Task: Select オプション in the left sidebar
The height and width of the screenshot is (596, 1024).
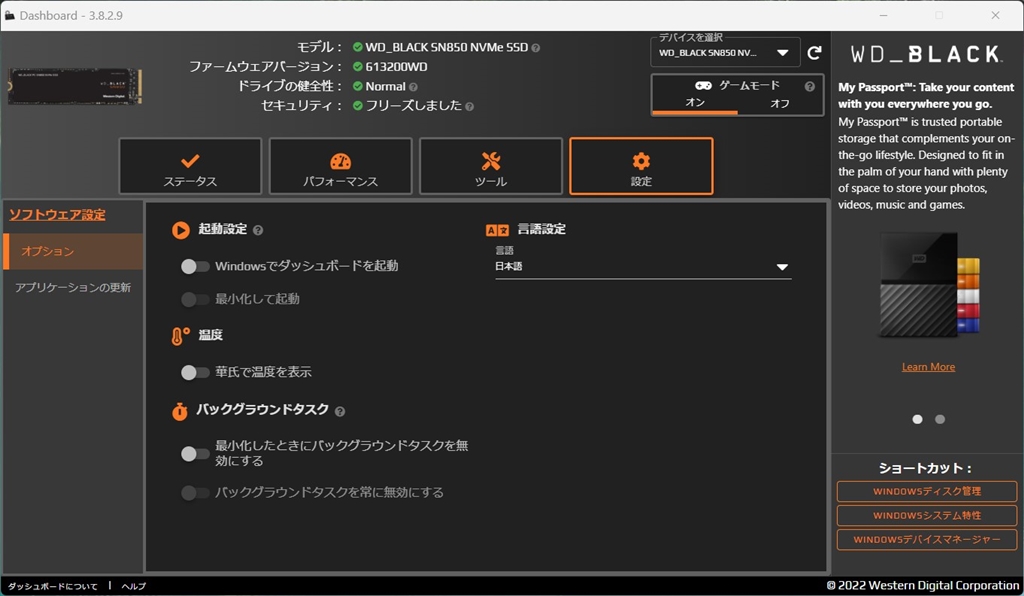Action: [73, 251]
